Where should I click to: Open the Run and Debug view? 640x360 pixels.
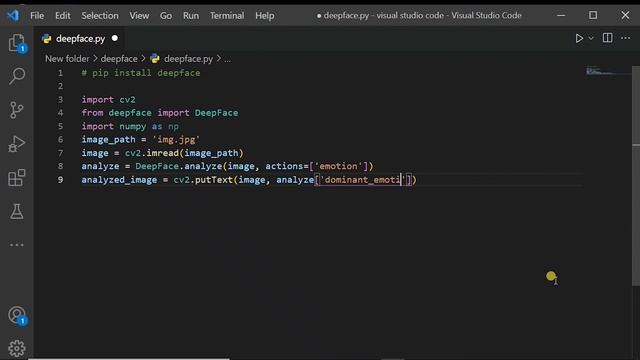pos(16,144)
